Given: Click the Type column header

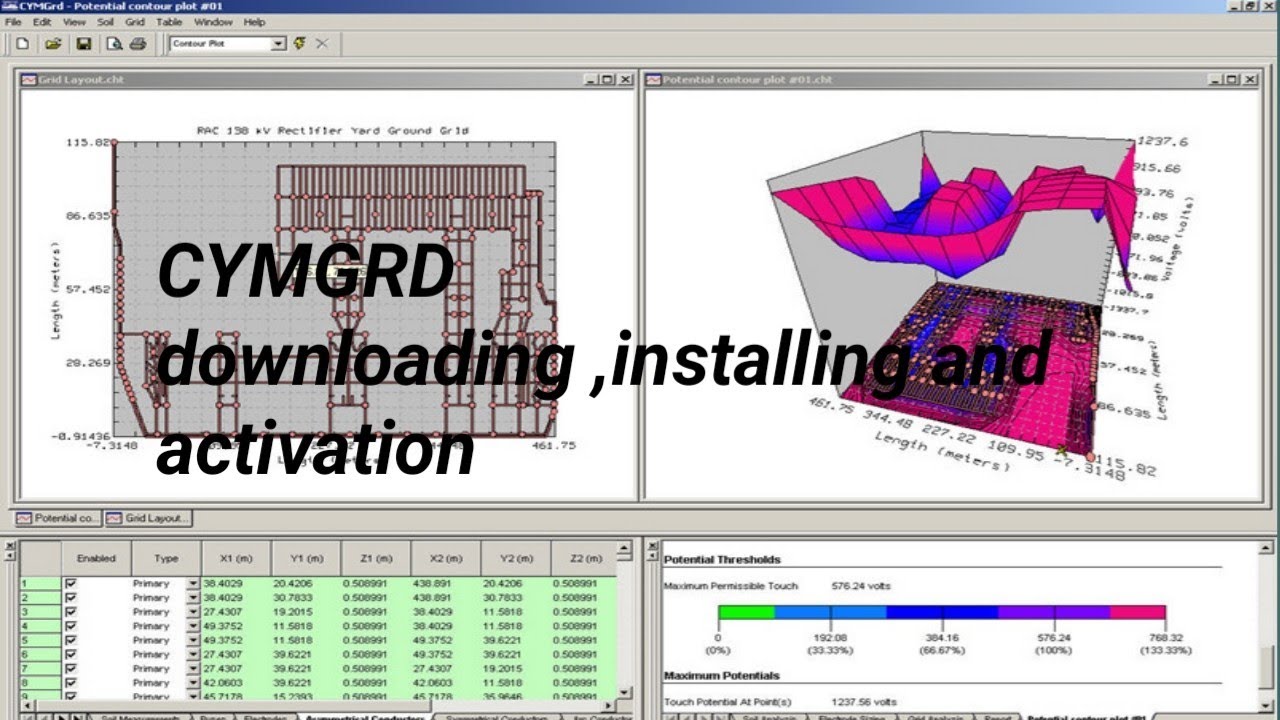Looking at the screenshot, I should click(x=166, y=558).
